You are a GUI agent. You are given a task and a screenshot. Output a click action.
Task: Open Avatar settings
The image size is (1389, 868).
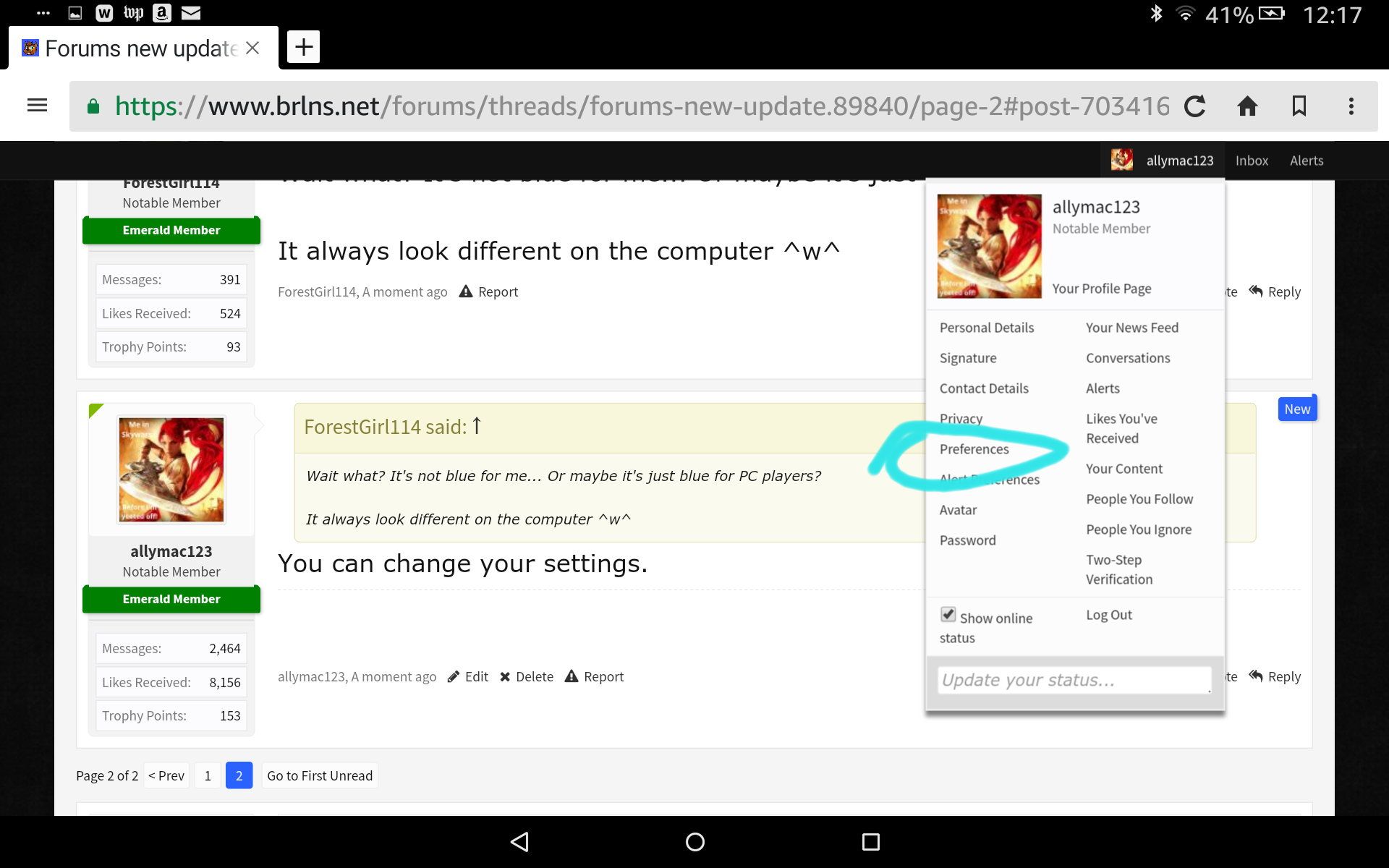(x=958, y=510)
